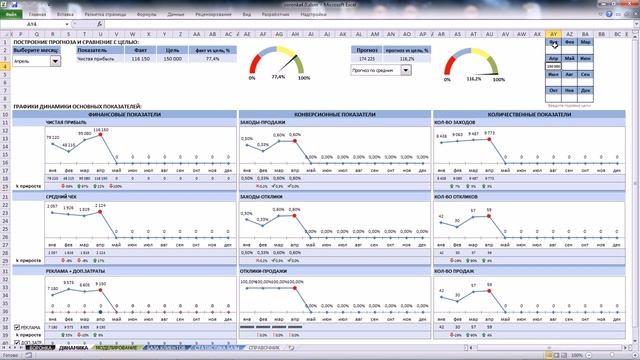Open the Formulas ribbon tab
Screen dimensions: 640x360
coord(147,14)
